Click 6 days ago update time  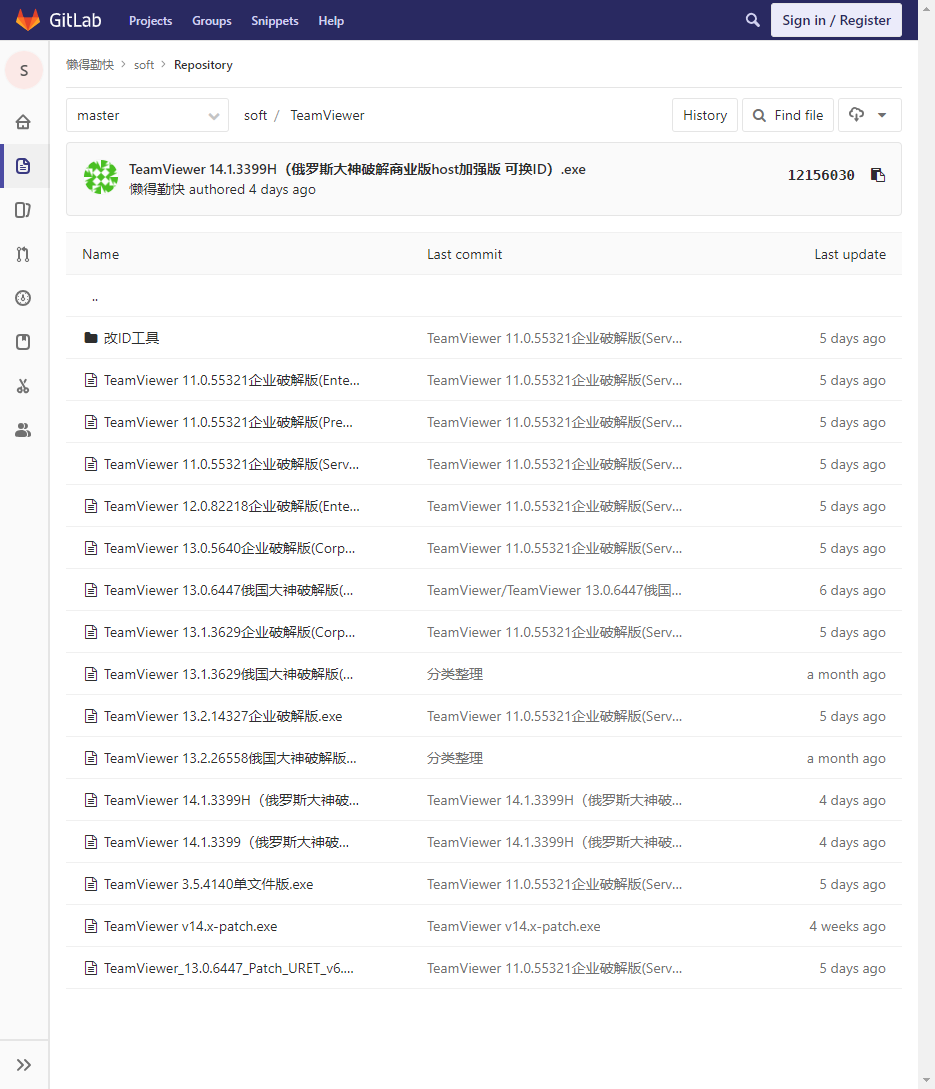pyautogui.click(x=852, y=590)
